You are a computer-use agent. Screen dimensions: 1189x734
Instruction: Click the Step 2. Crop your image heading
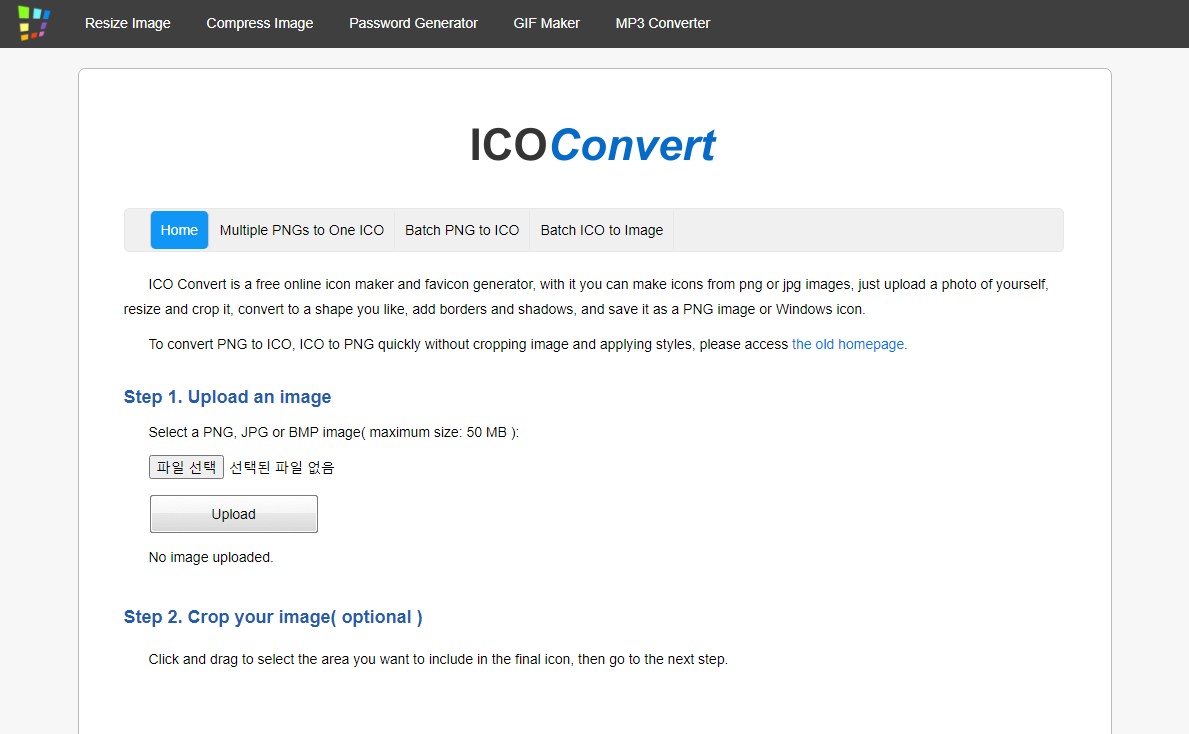click(273, 616)
